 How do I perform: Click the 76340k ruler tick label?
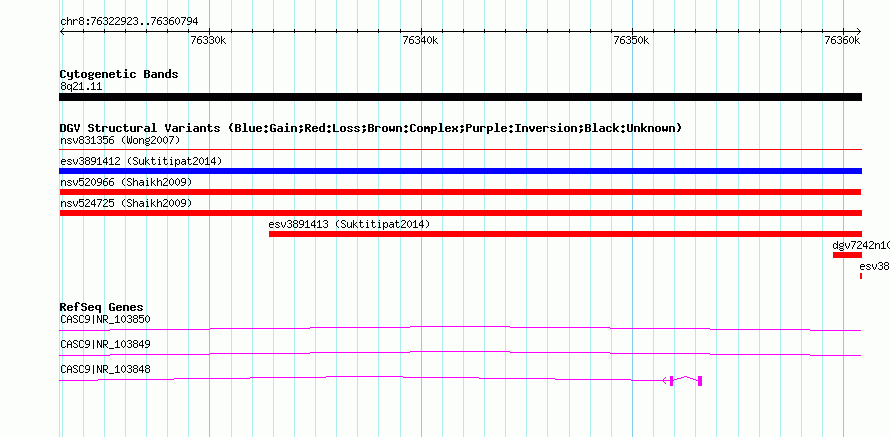[420, 41]
